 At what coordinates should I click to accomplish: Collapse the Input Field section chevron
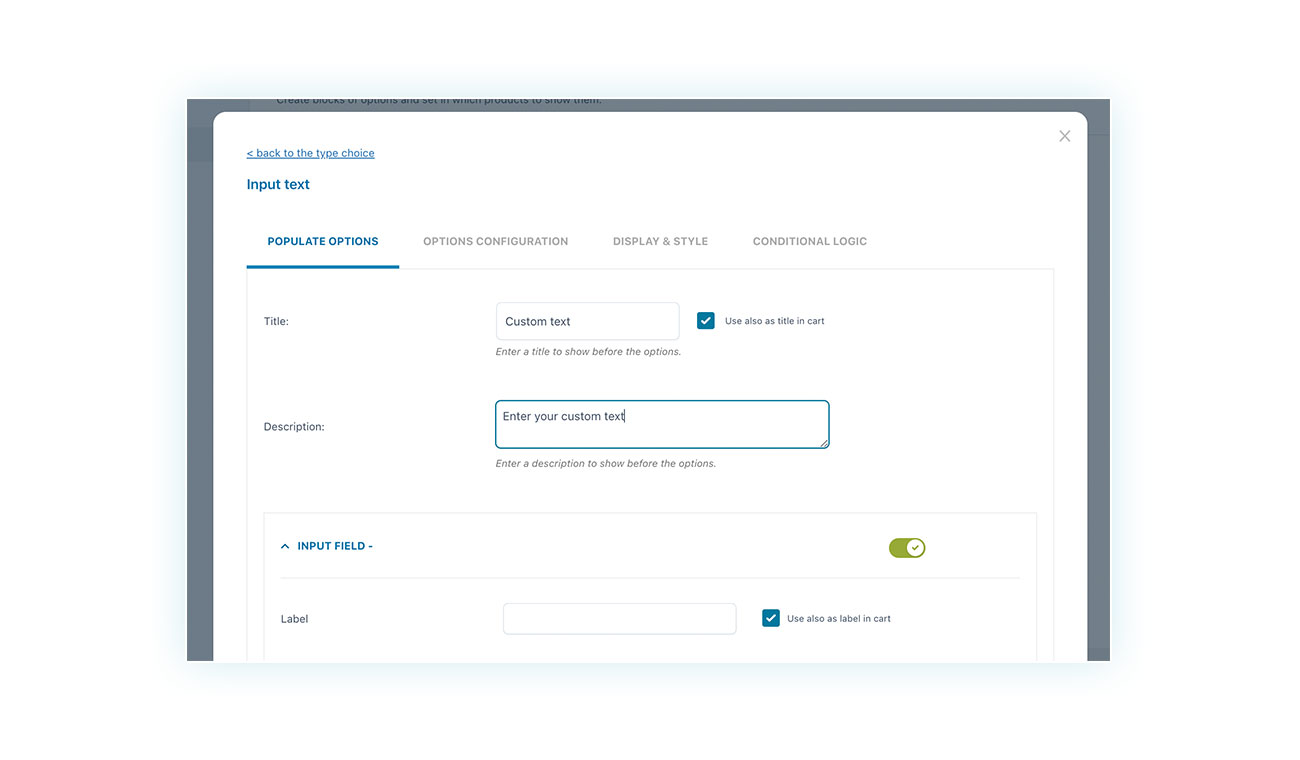285,547
